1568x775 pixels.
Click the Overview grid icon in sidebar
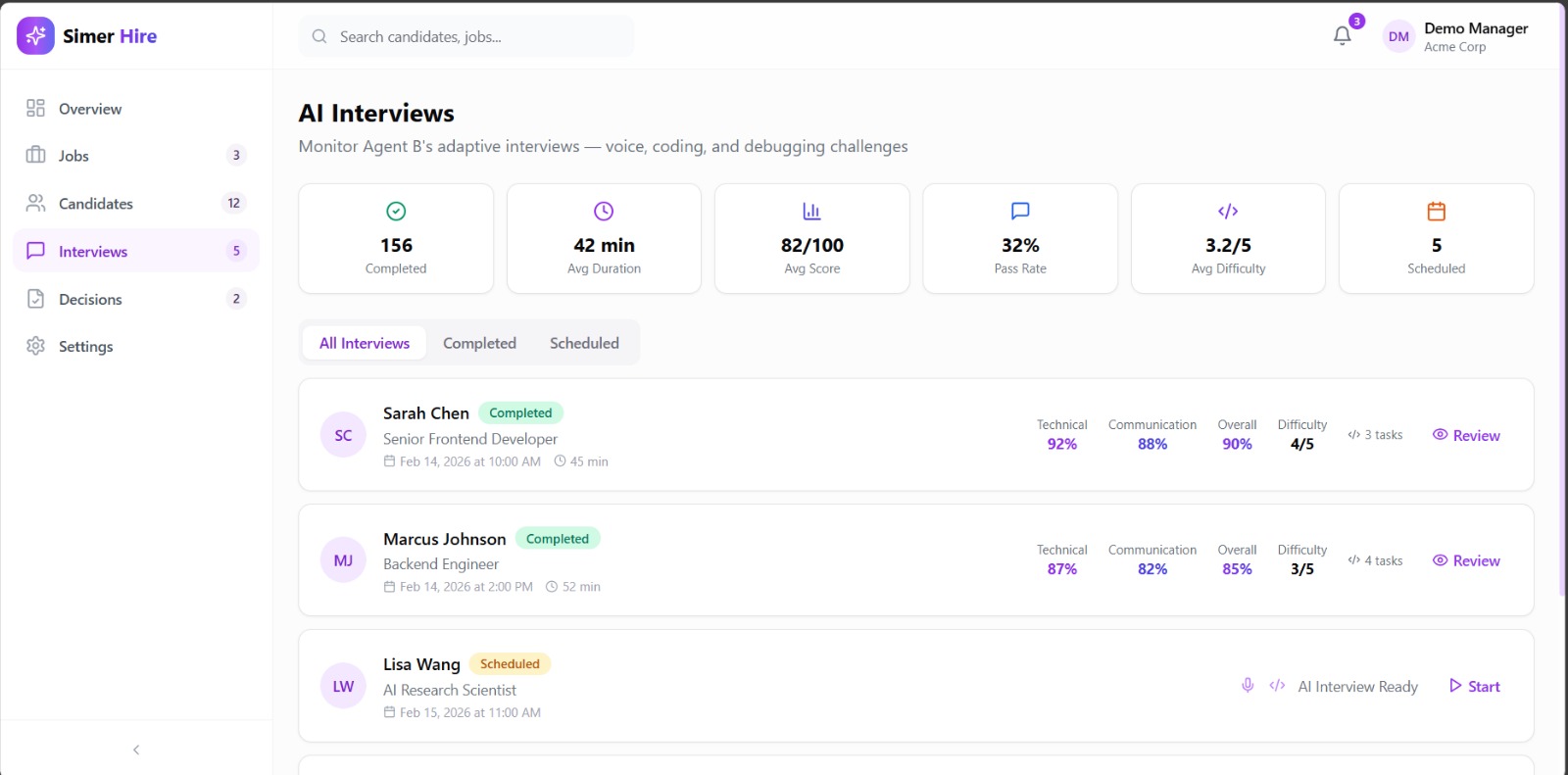pos(36,108)
